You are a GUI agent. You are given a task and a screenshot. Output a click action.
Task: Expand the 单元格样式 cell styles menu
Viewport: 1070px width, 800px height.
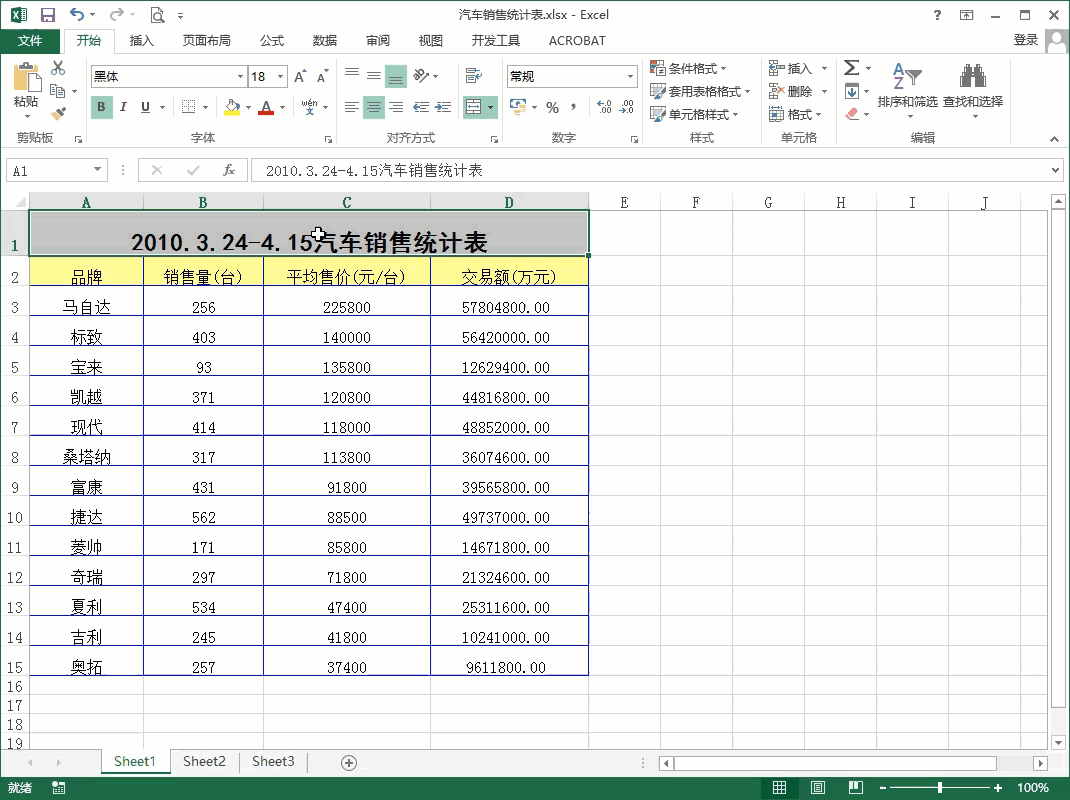(694, 114)
